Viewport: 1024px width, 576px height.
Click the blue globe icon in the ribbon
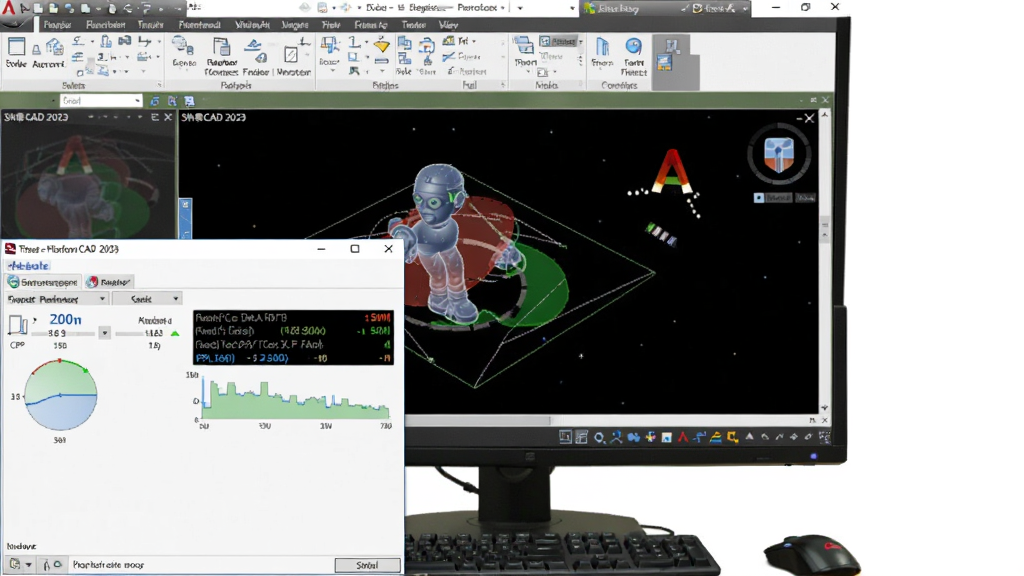pyautogui.click(x=633, y=46)
